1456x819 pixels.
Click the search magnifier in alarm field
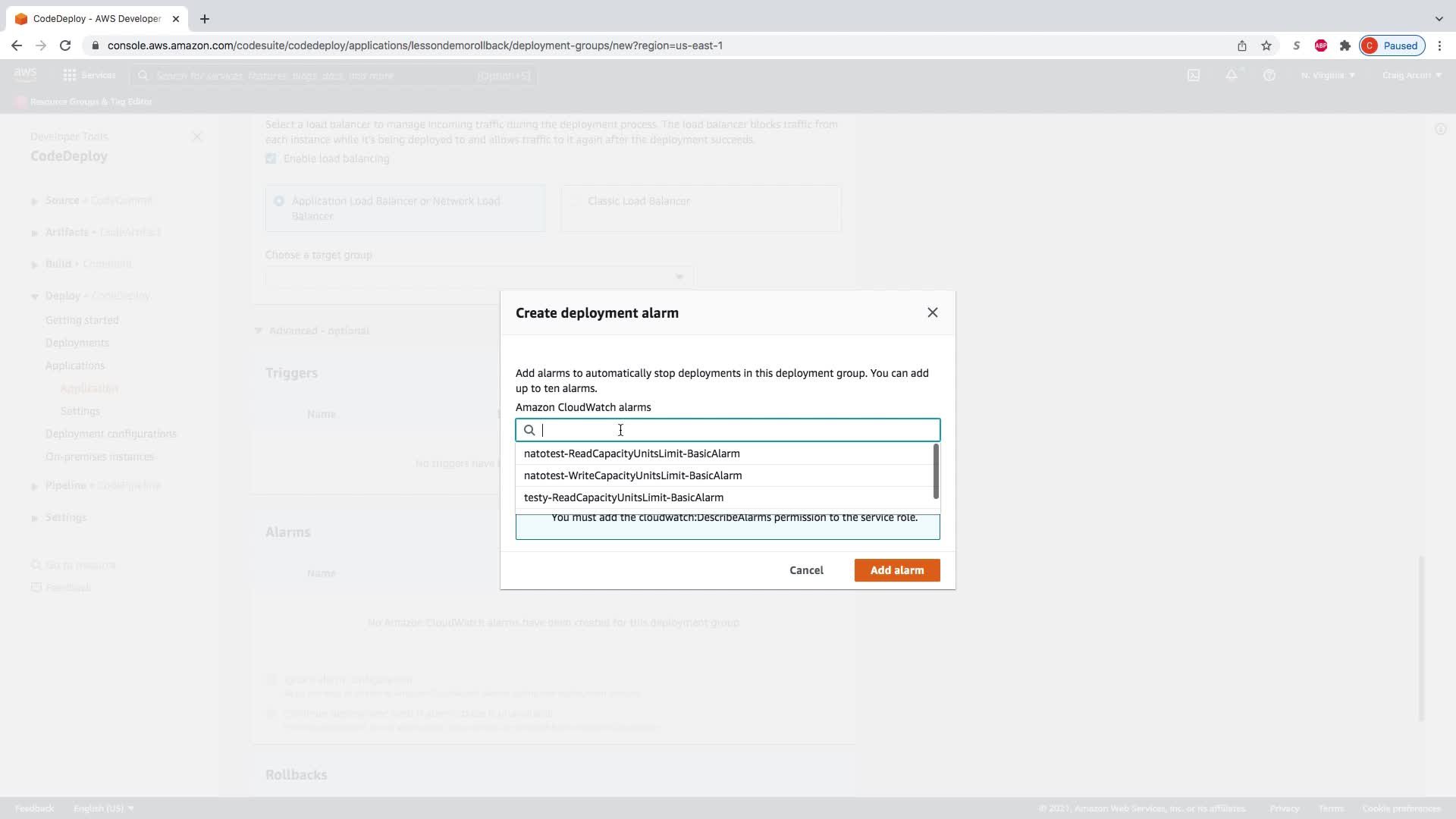click(529, 430)
